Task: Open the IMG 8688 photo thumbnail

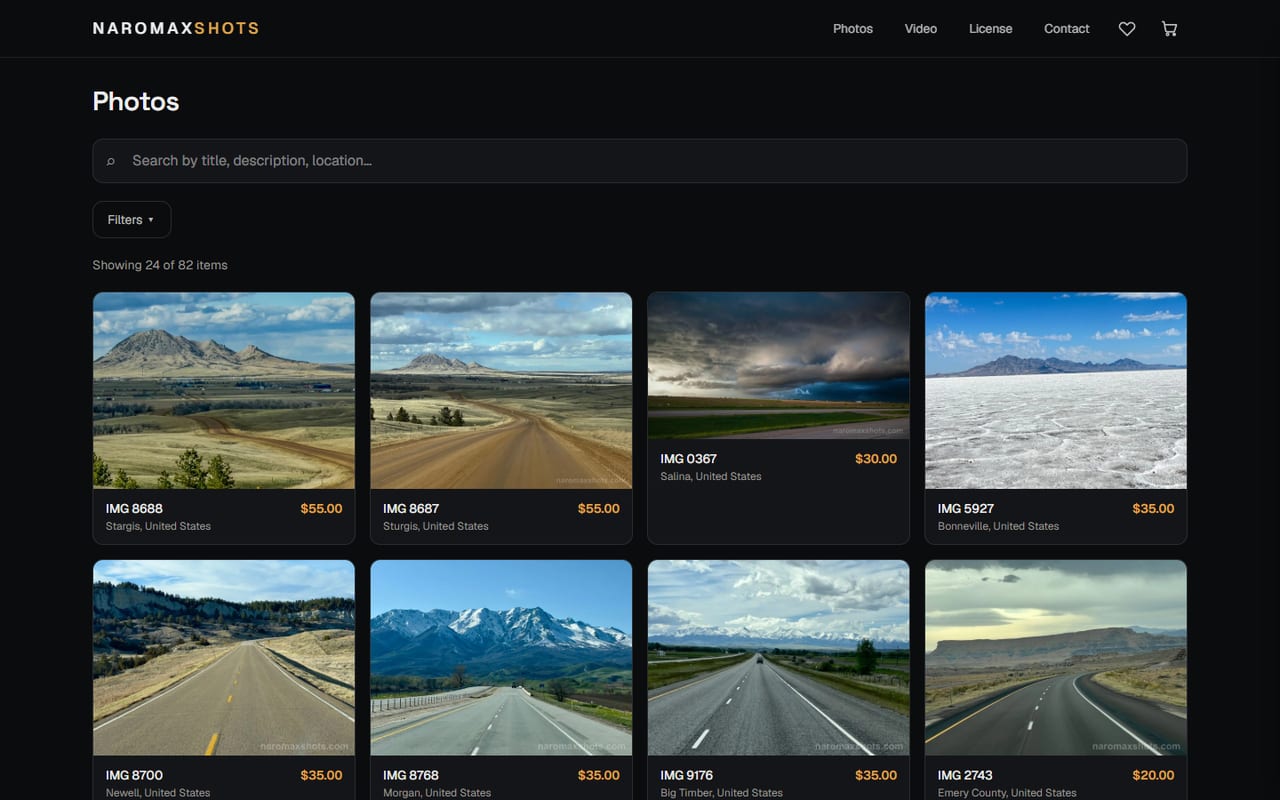Action: (224, 390)
